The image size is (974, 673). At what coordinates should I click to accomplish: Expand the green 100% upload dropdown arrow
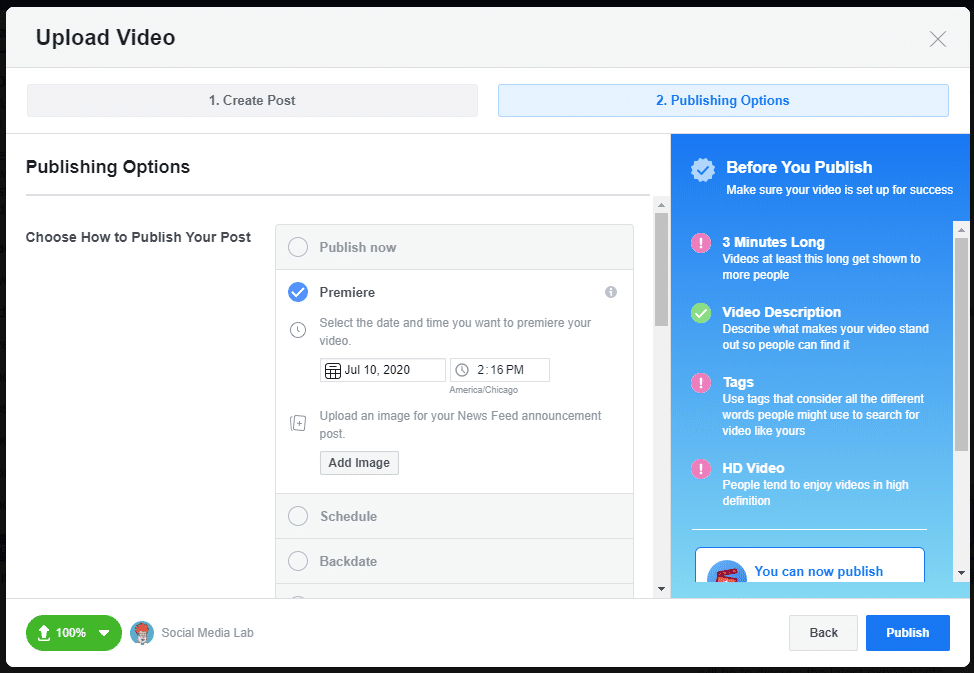pyautogui.click(x=104, y=632)
